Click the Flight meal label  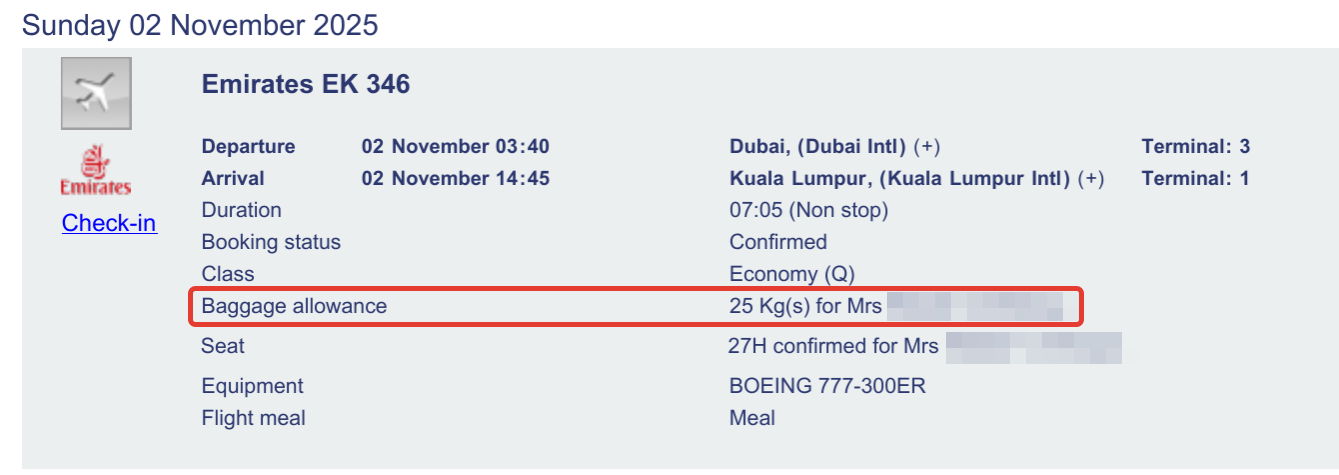[x=253, y=418]
